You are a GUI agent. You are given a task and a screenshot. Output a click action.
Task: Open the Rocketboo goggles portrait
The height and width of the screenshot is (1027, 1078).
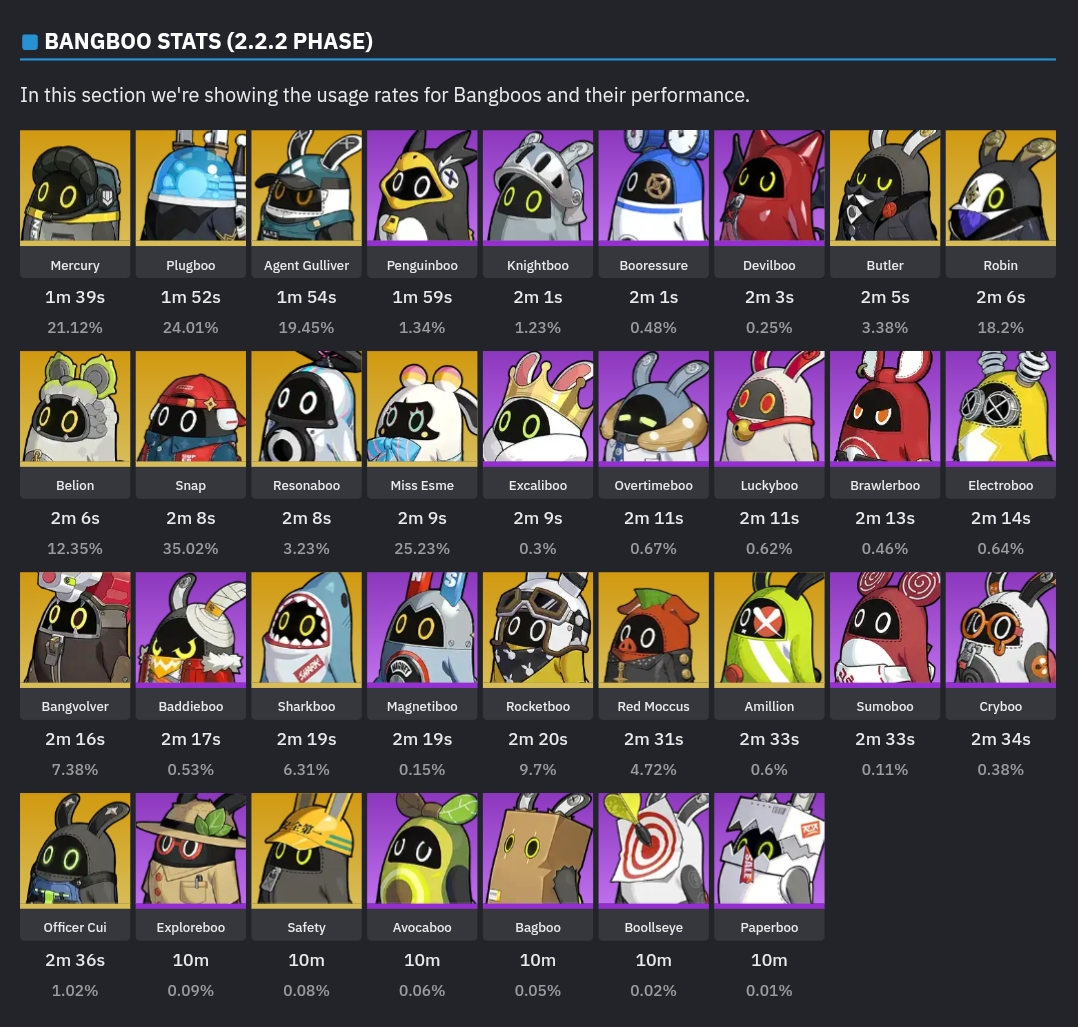coord(538,630)
